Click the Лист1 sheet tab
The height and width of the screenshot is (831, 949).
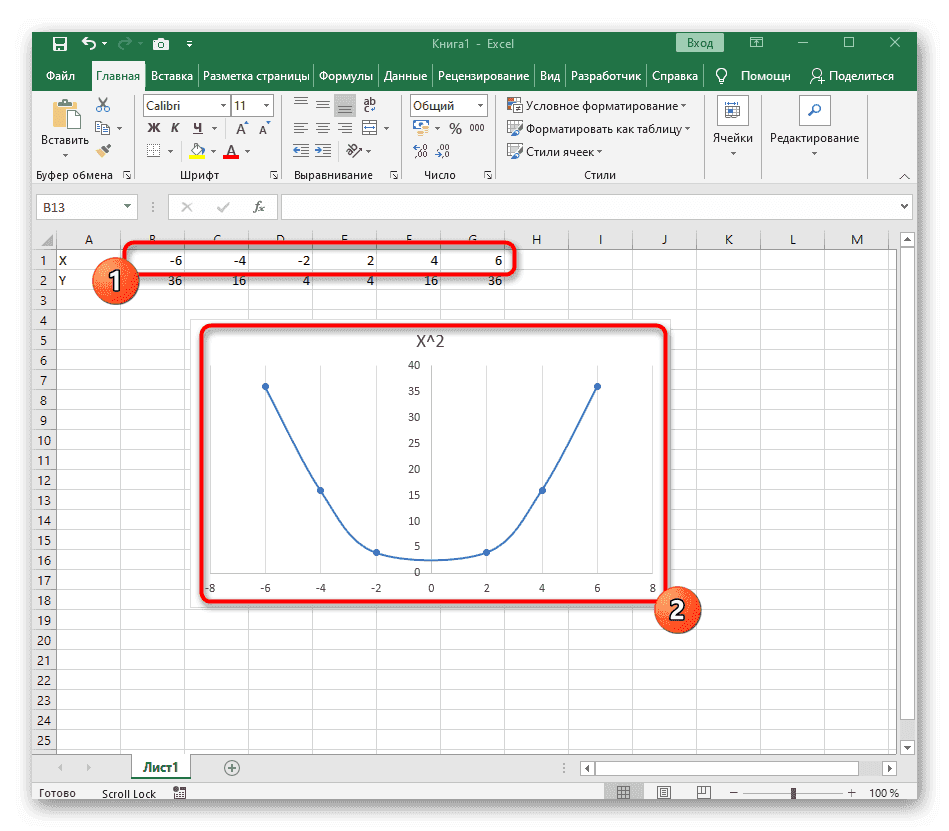[x=160, y=766]
